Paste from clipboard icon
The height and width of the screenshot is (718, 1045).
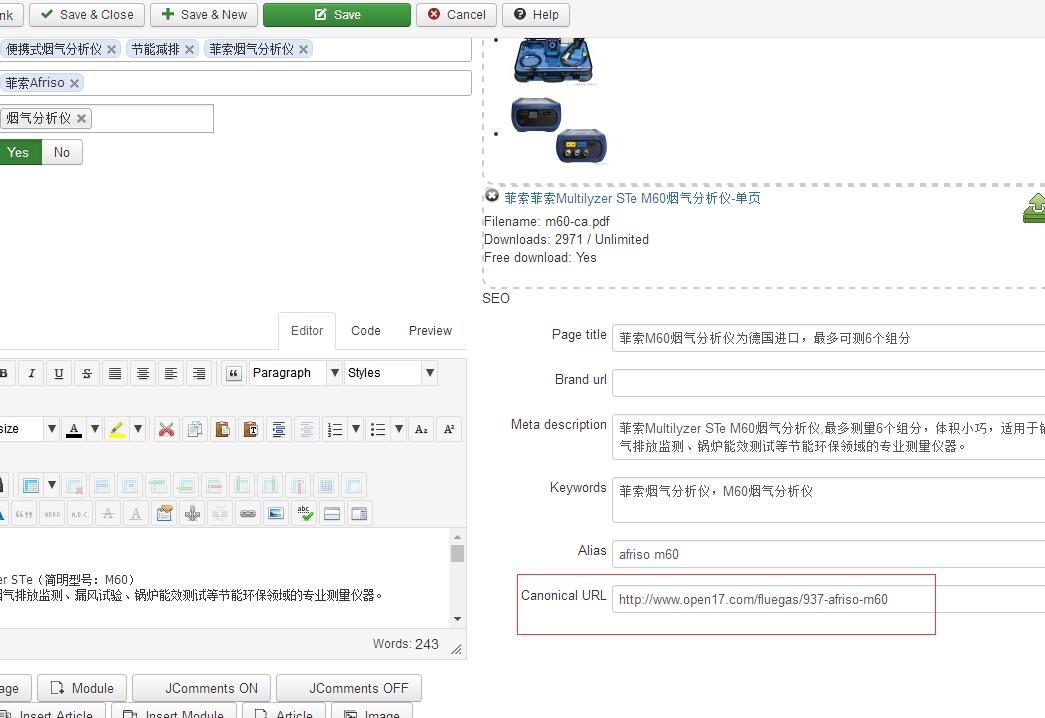coord(223,429)
